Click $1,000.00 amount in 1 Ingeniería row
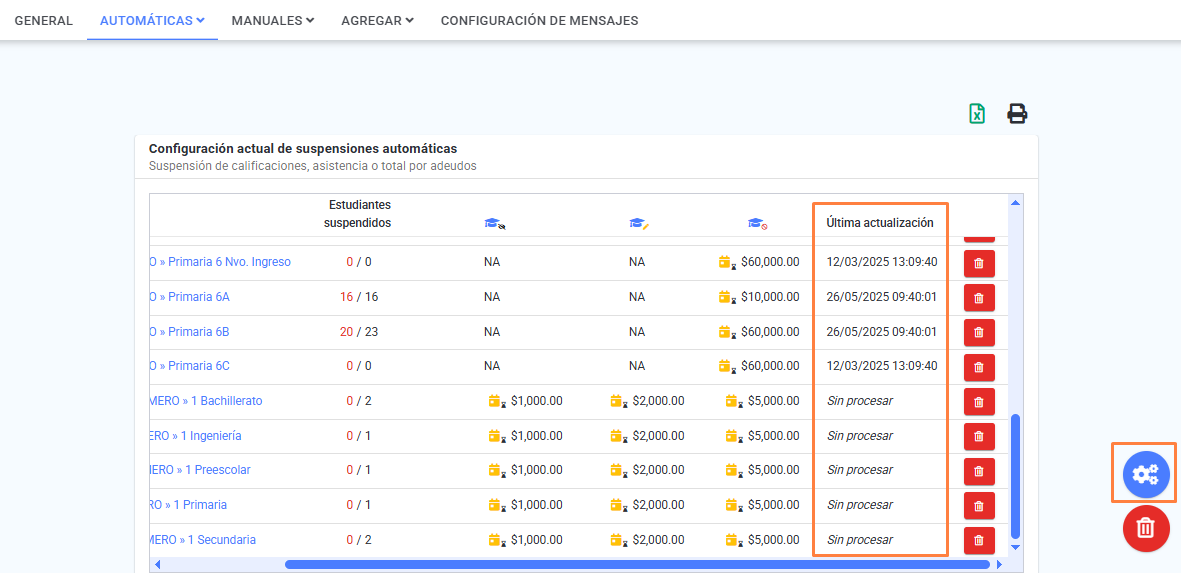Screen dimensions: 1181x573 pyautogui.click(x=536, y=435)
